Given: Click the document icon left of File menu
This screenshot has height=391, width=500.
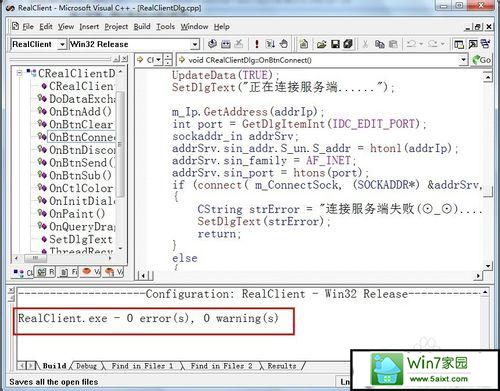Looking at the screenshot, I should click(15, 26).
